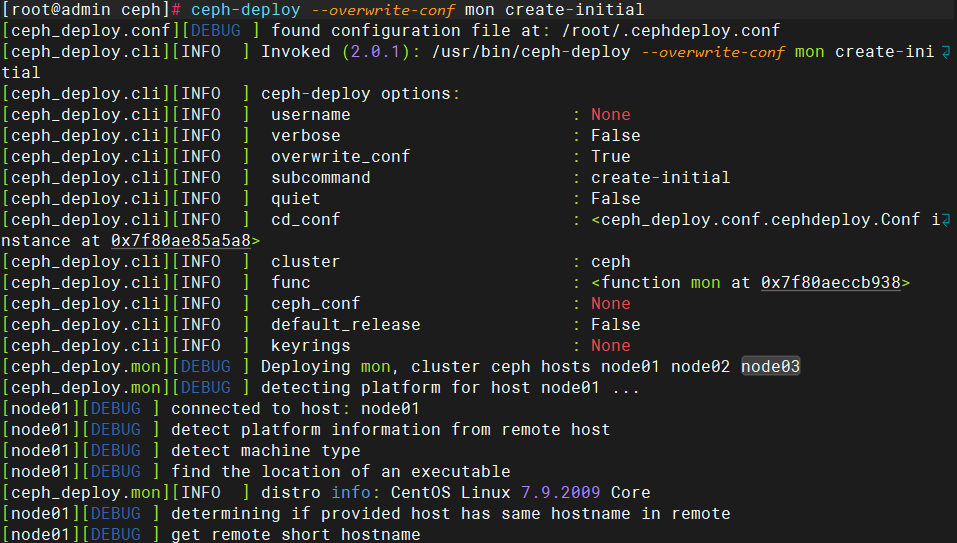The image size is (957, 543).
Task: Click 'ceph-deploy options:' header text
Action: (x=360, y=94)
